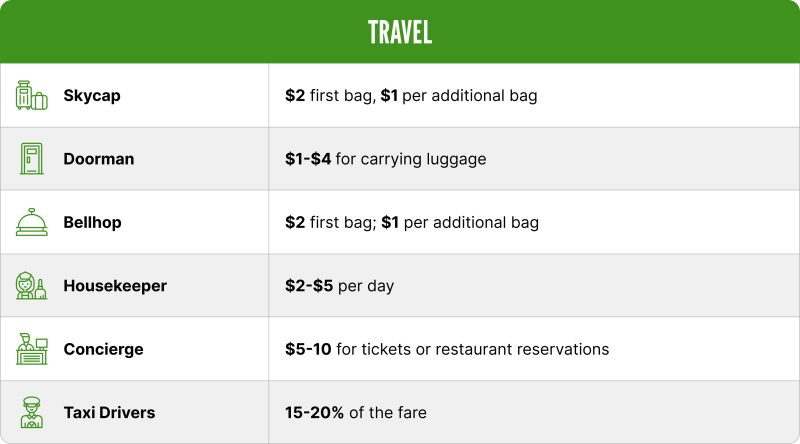The width and height of the screenshot is (800, 444).
Task: Click the Housekeeper icon
Action: click(32, 285)
